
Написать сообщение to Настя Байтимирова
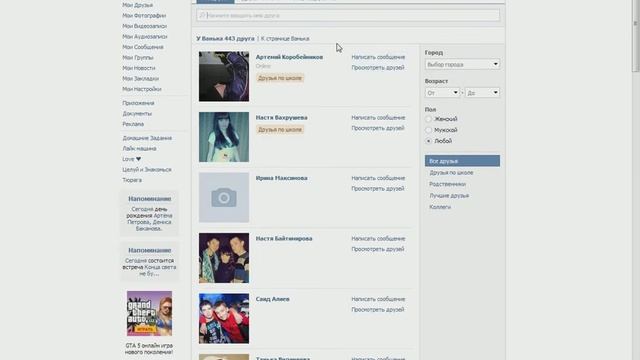(378, 238)
